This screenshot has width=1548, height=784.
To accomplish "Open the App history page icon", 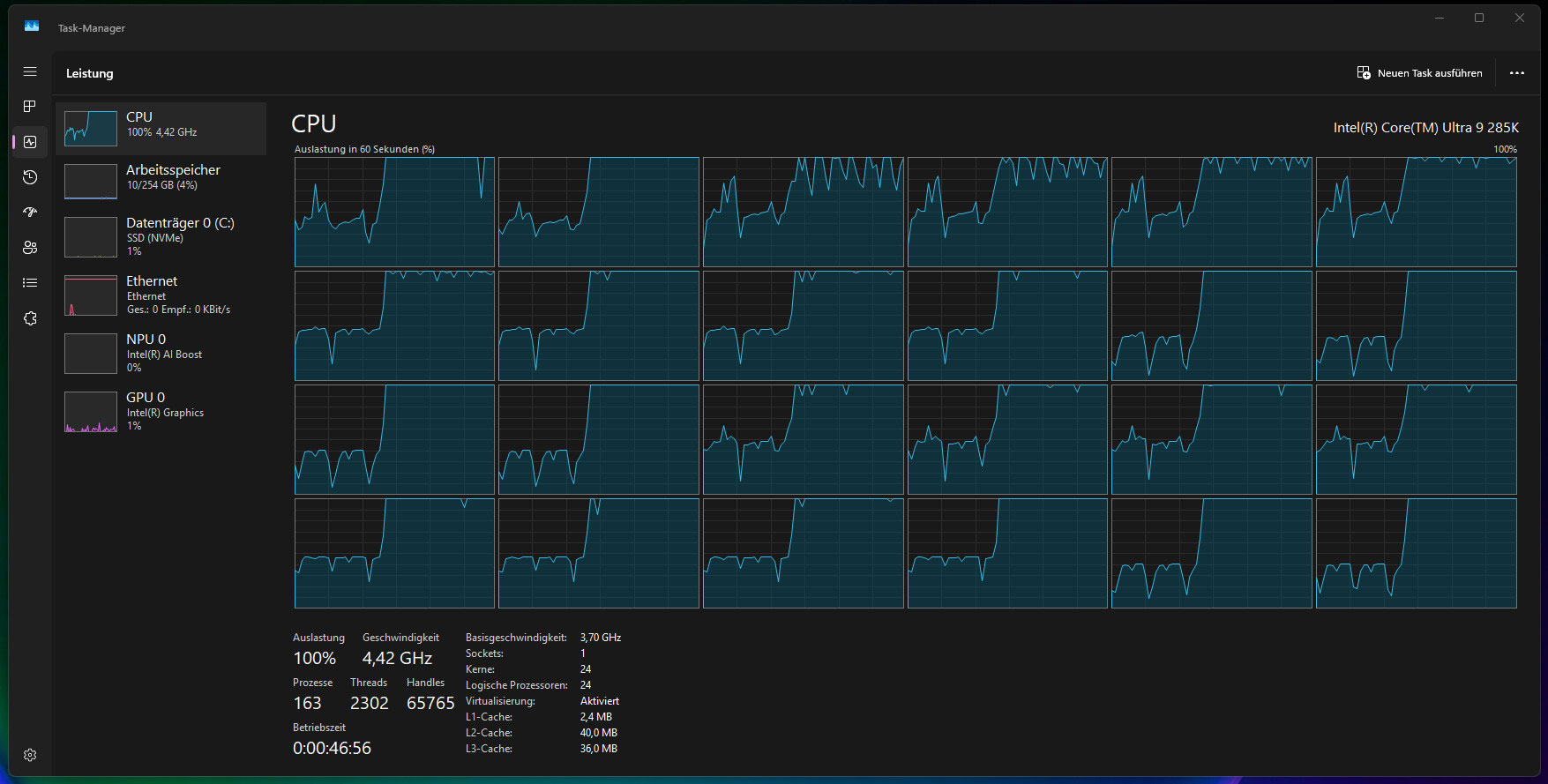I will coord(30,177).
